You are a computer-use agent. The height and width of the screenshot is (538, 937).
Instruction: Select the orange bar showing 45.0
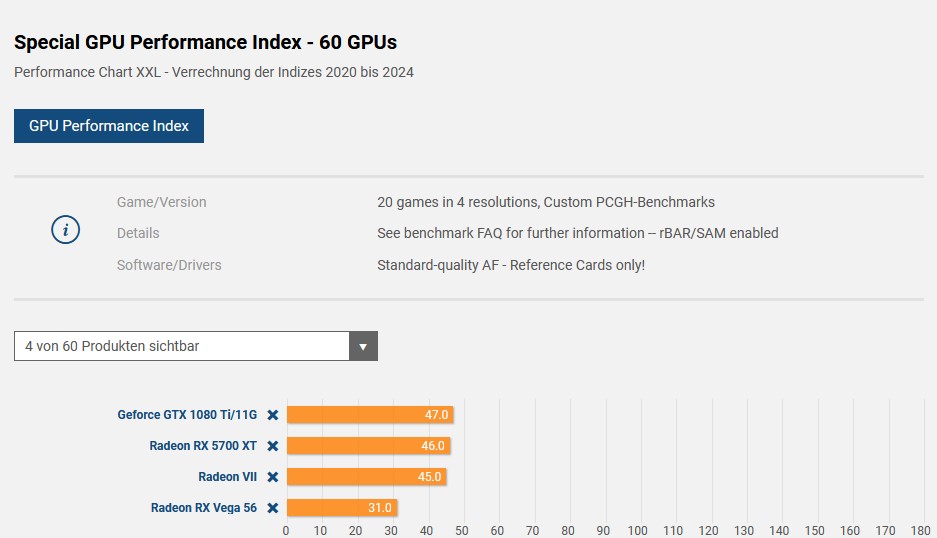366,477
